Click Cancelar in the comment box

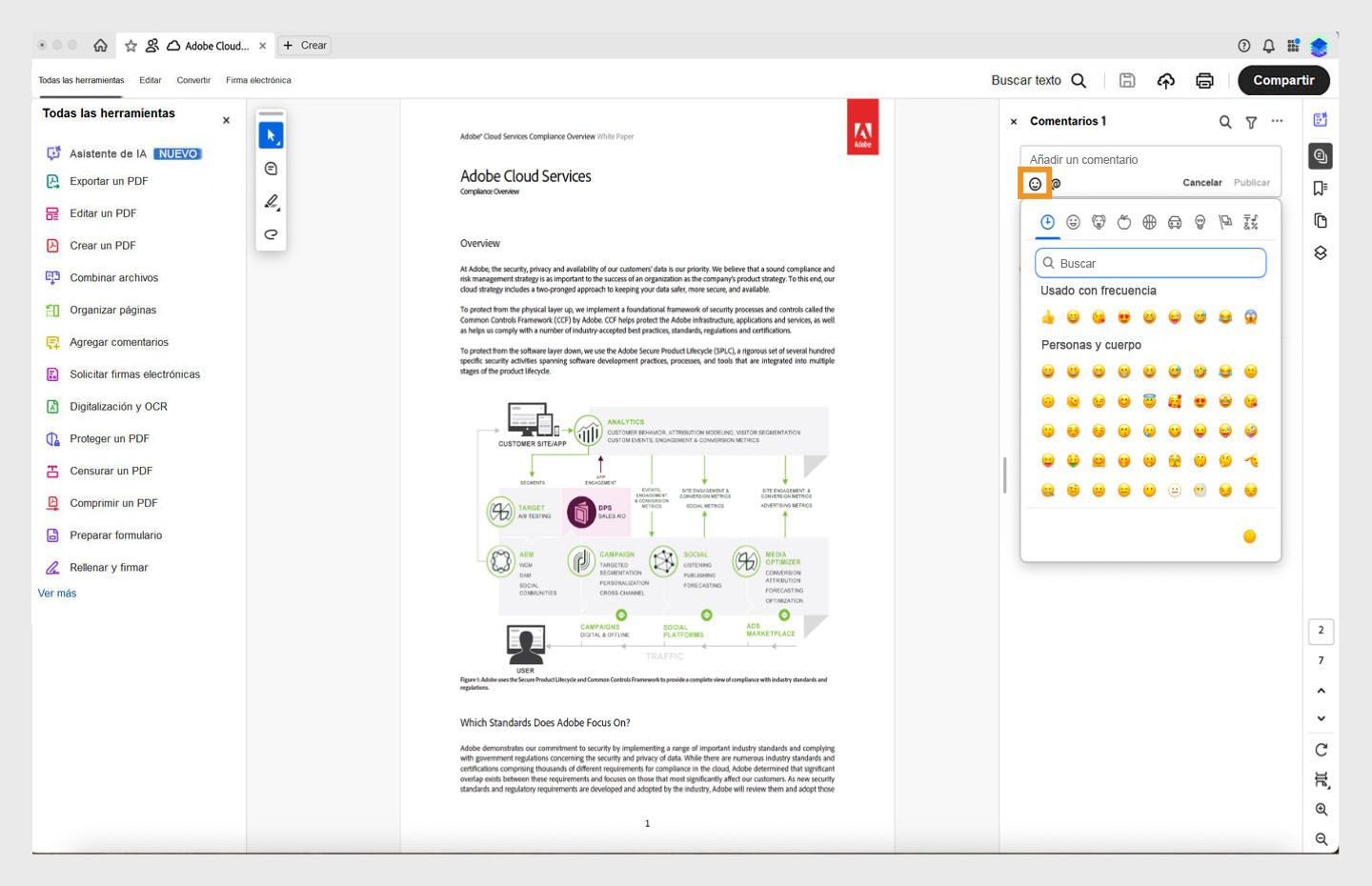(1202, 183)
